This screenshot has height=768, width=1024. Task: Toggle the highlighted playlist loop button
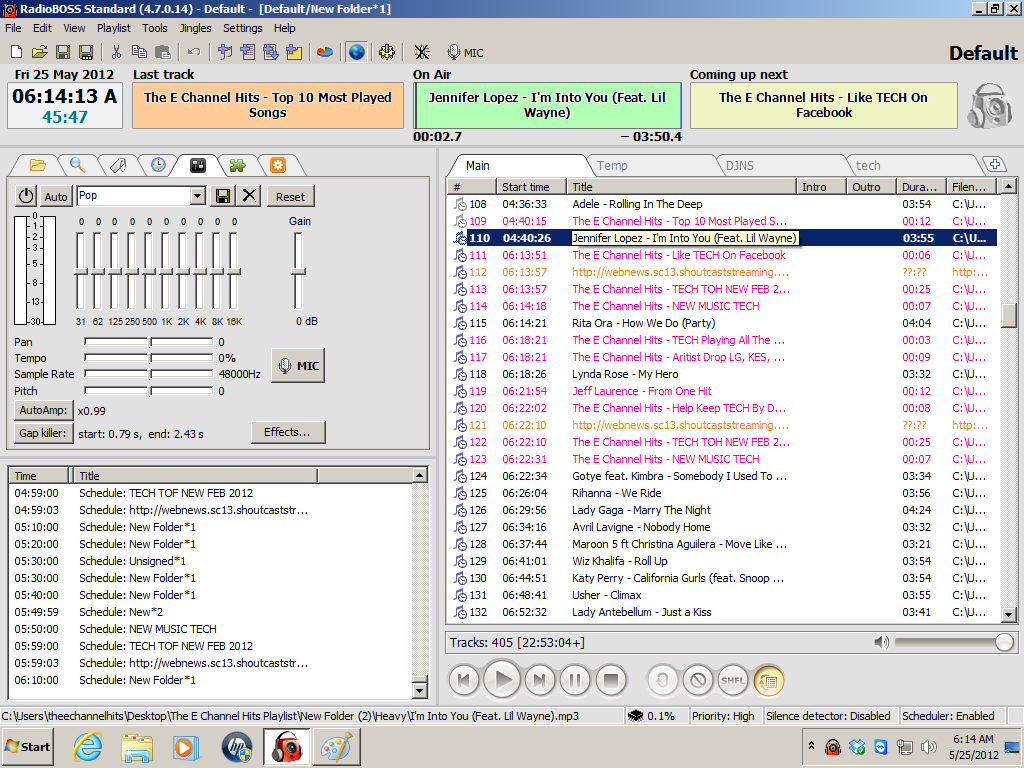[769, 680]
